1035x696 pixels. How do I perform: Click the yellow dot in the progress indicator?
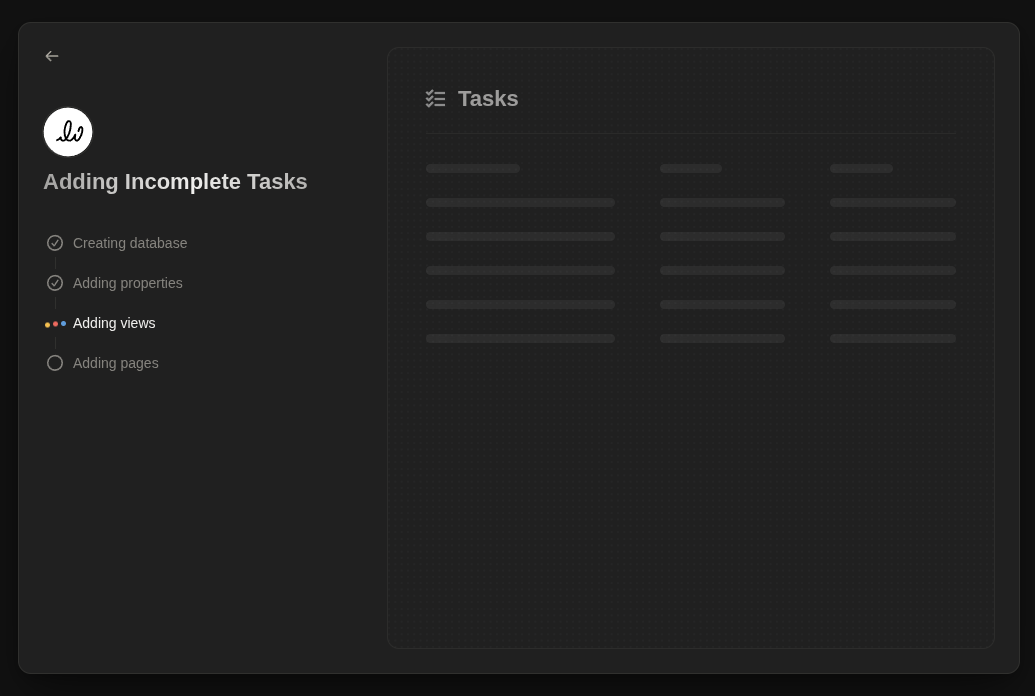tap(48, 323)
